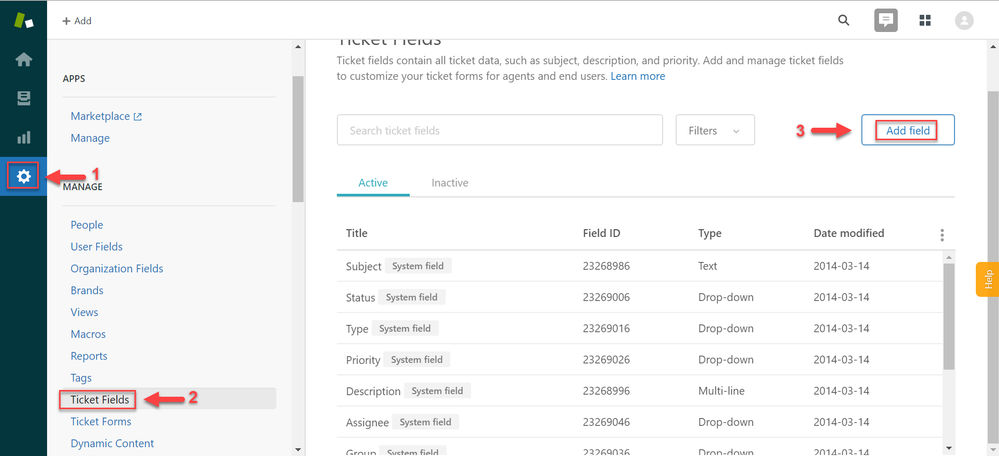Open Dynamic Content settings
The width and height of the screenshot is (999, 456).
[x=112, y=443]
